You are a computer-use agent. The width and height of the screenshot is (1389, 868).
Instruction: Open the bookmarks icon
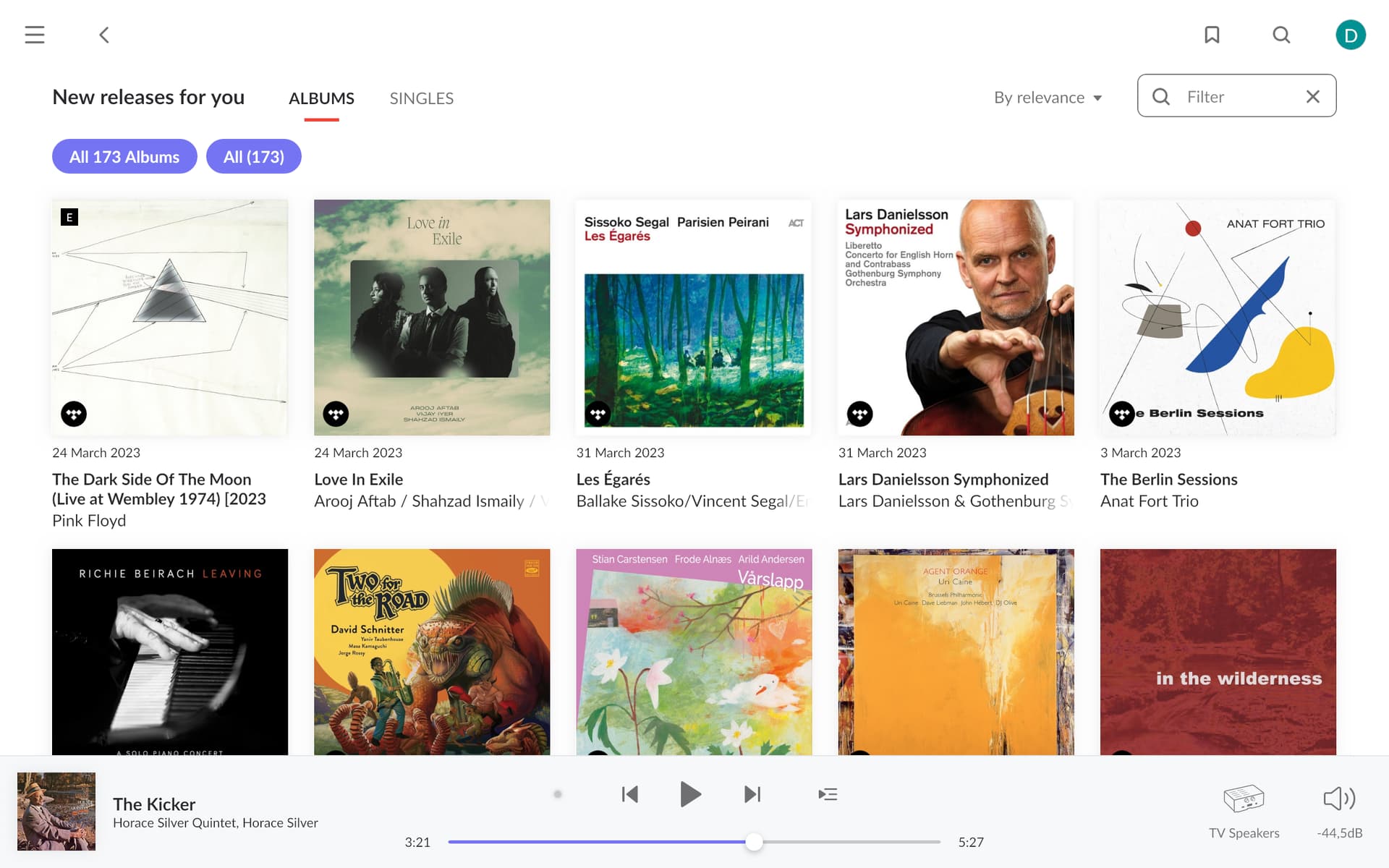coord(1212,35)
